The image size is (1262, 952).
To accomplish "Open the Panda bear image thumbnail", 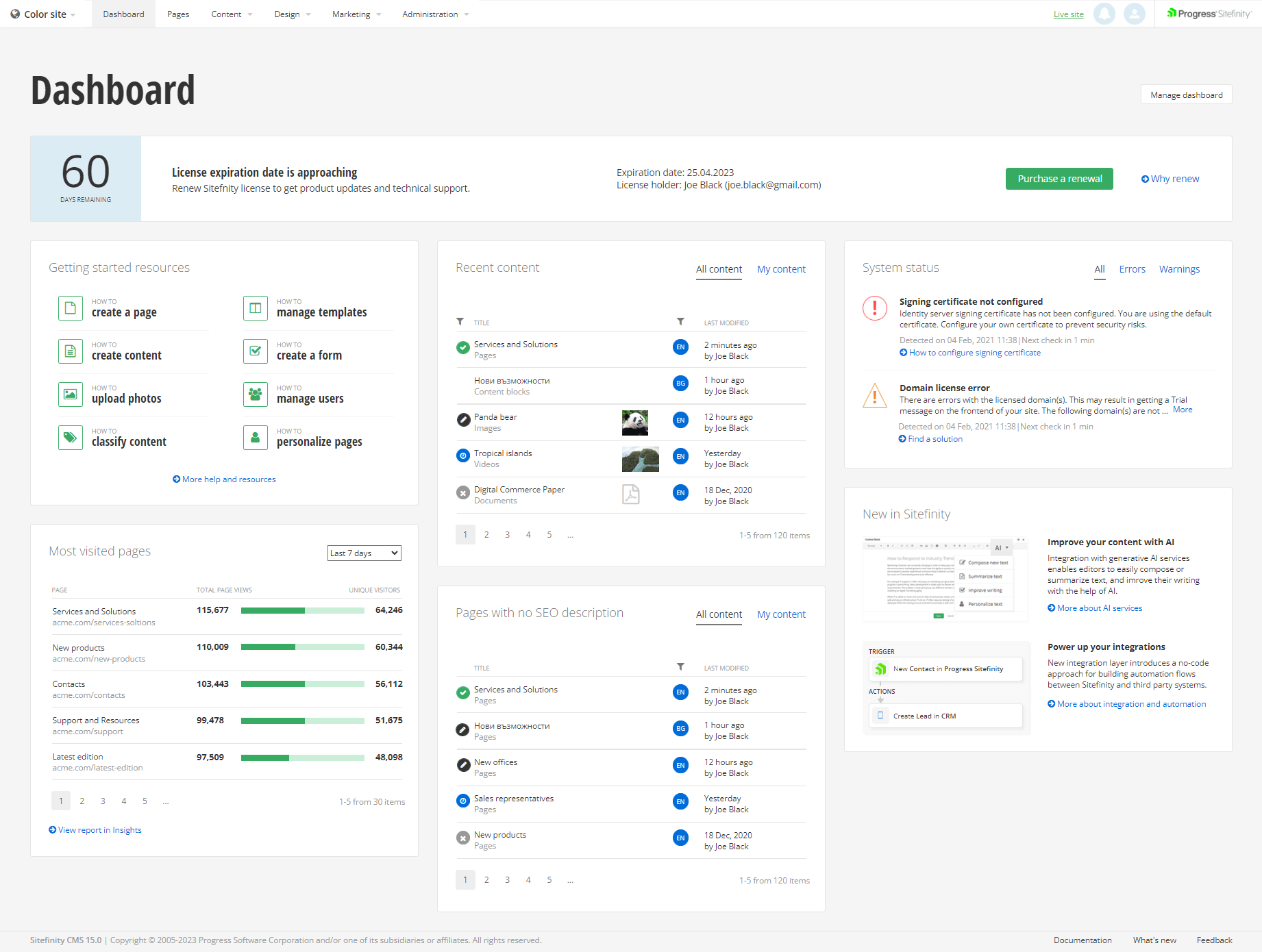I will tap(634, 423).
